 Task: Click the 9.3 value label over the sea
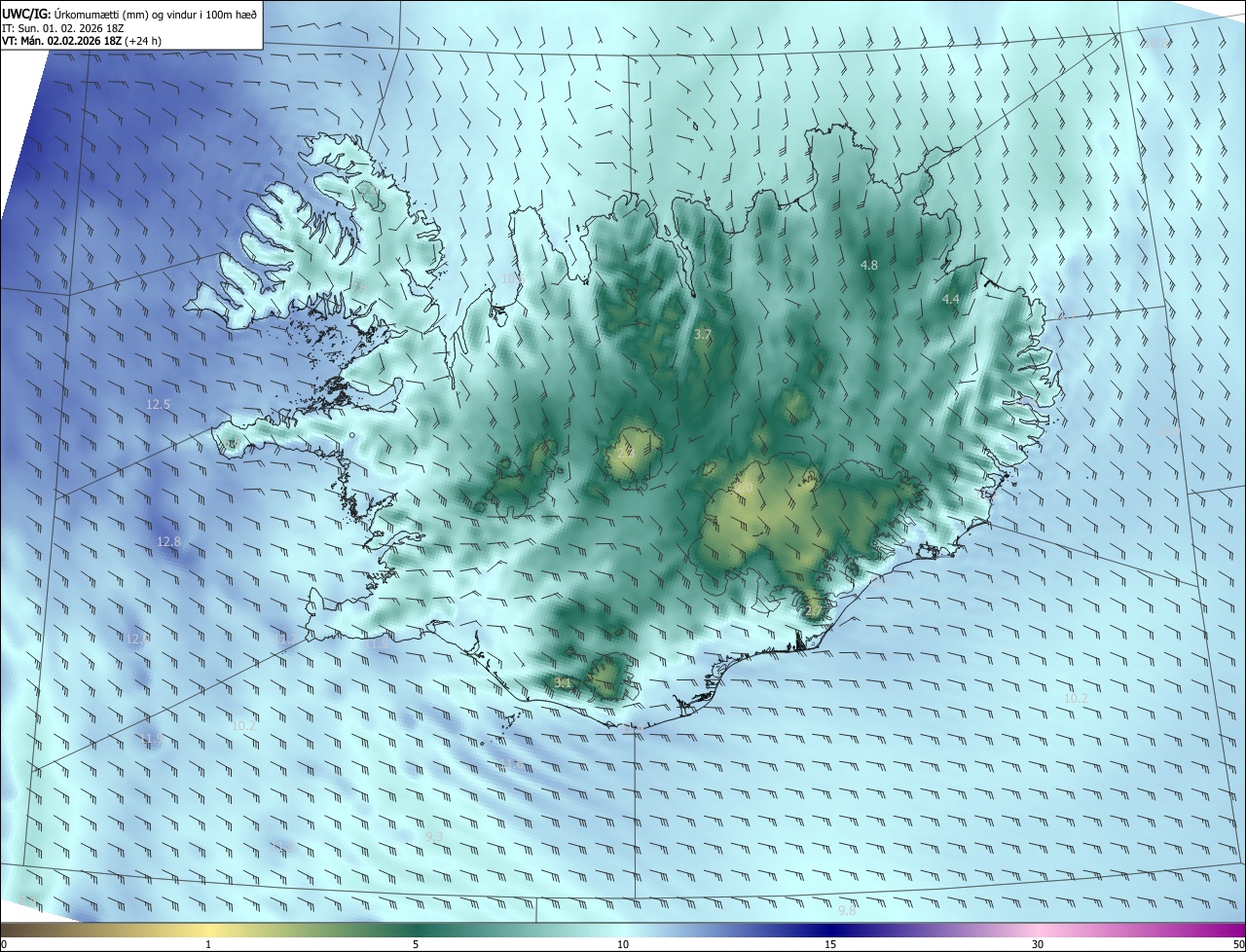(x=434, y=836)
